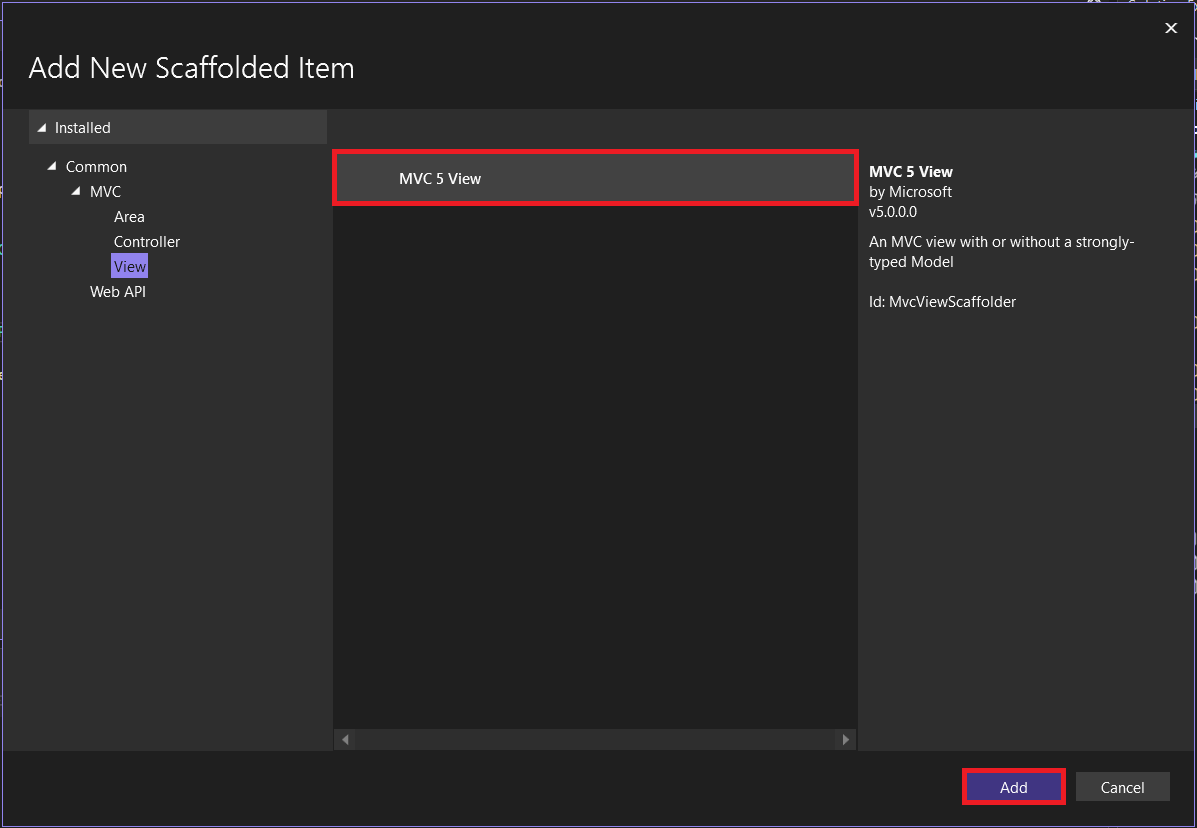Screen dimensions: 1197x828
Task: Click the right scroll arrow of template list
Action: 845,740
